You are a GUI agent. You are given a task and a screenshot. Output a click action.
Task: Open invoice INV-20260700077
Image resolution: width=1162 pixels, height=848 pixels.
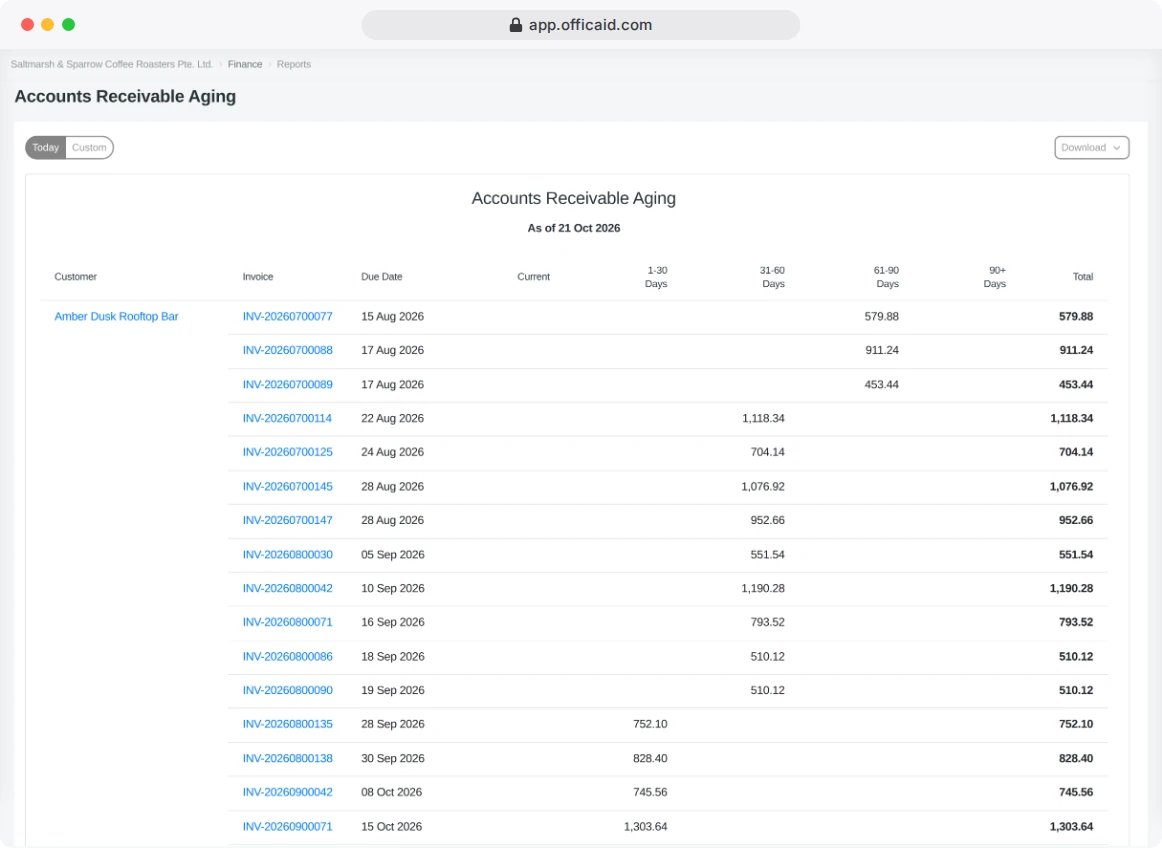[288, 317]
